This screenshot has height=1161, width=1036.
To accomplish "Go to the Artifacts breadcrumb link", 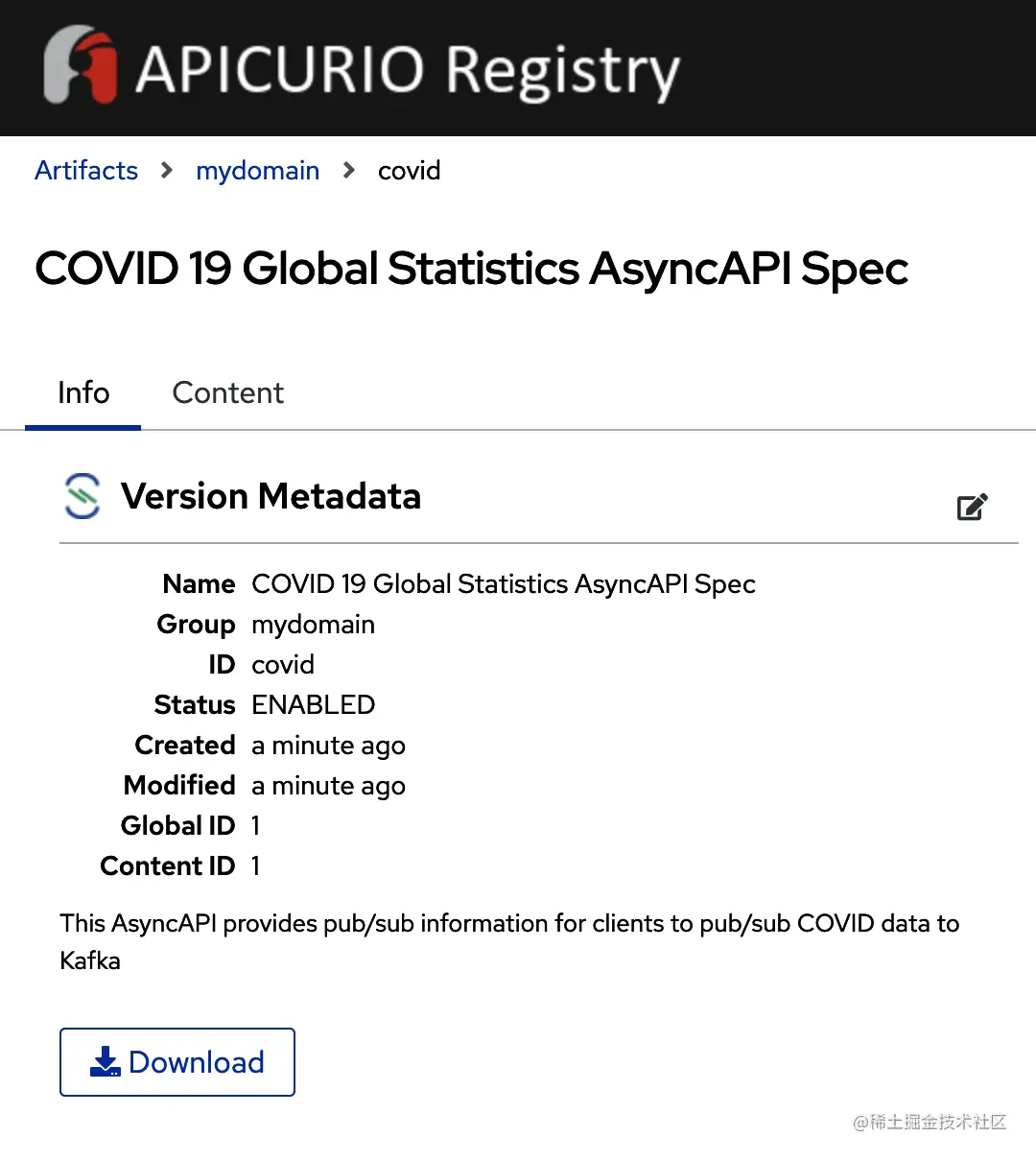I will 86,171.
